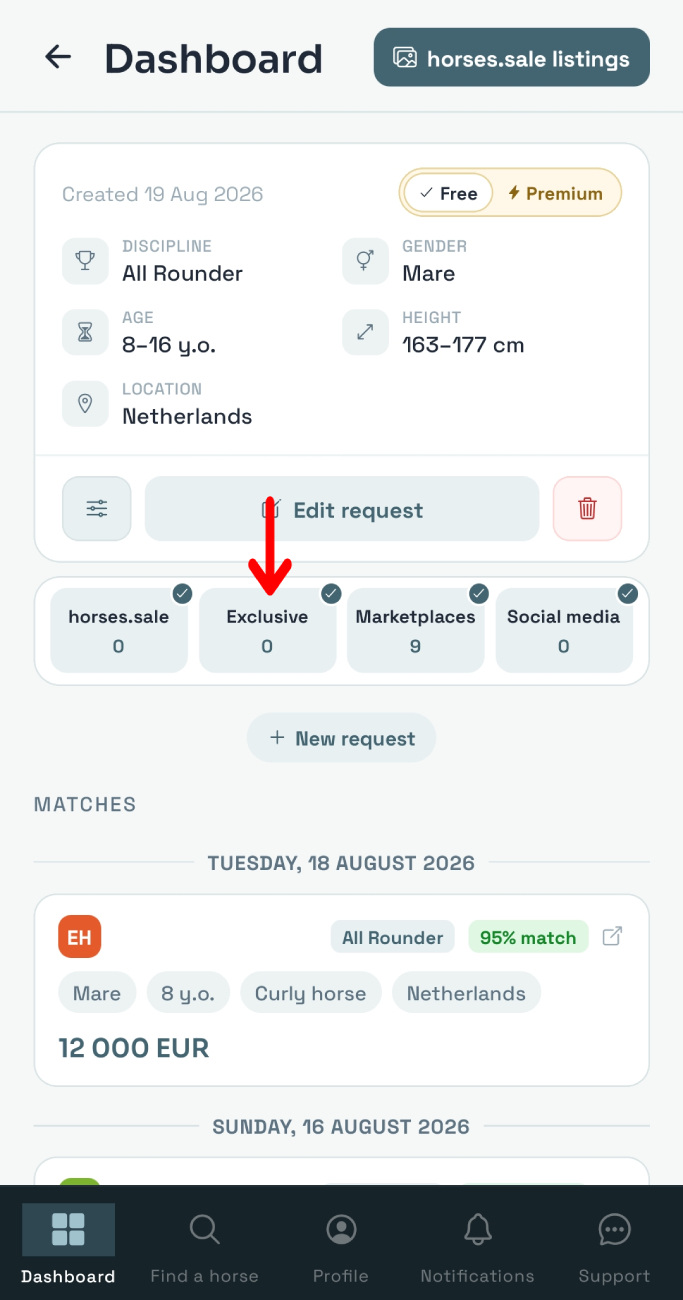Open horses.sale listings button
Image resolution: width=683 pixels, height=1300 pixels.
pos(512,57)
